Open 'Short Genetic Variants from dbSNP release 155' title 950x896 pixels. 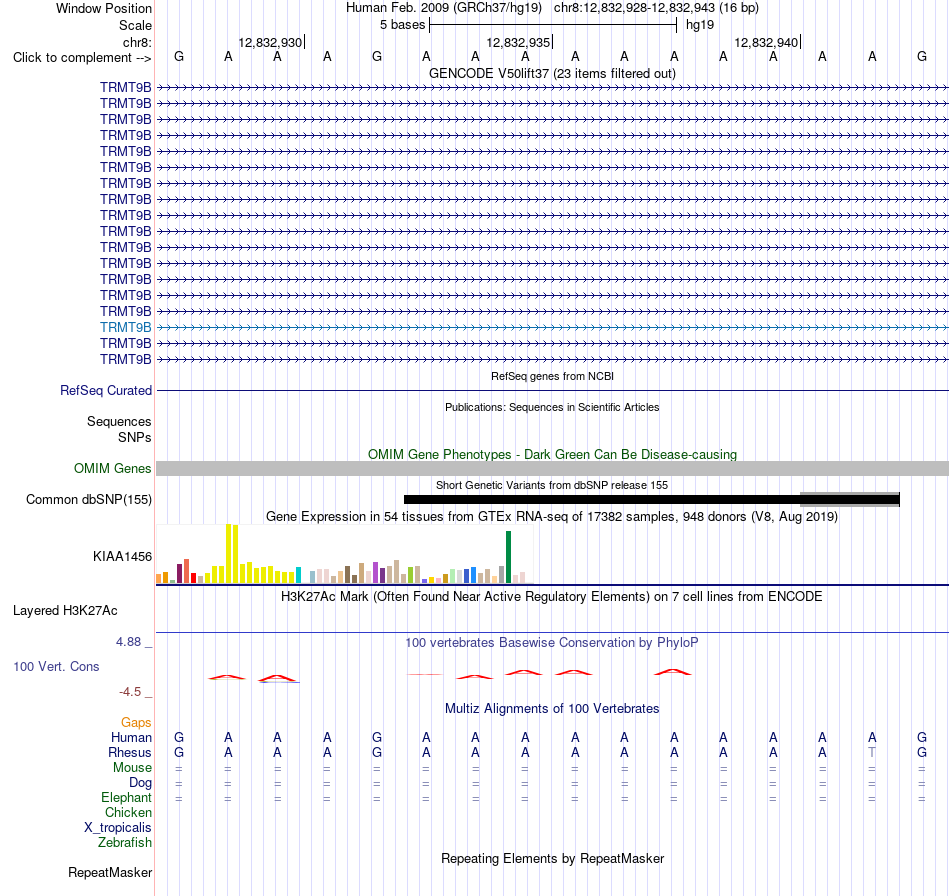552,485
